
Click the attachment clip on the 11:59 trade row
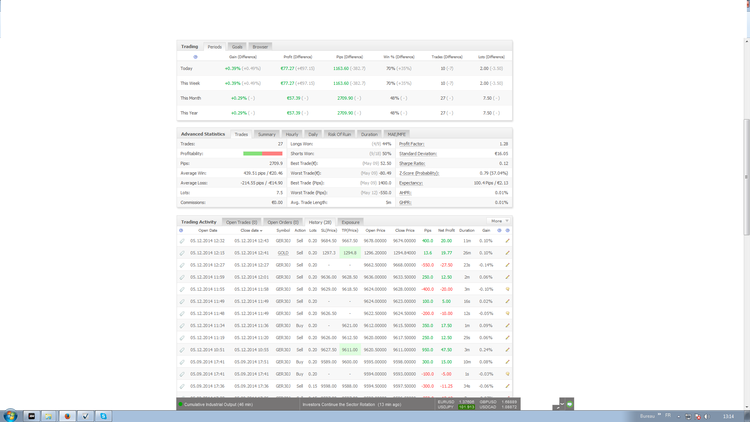coord(182,278)
